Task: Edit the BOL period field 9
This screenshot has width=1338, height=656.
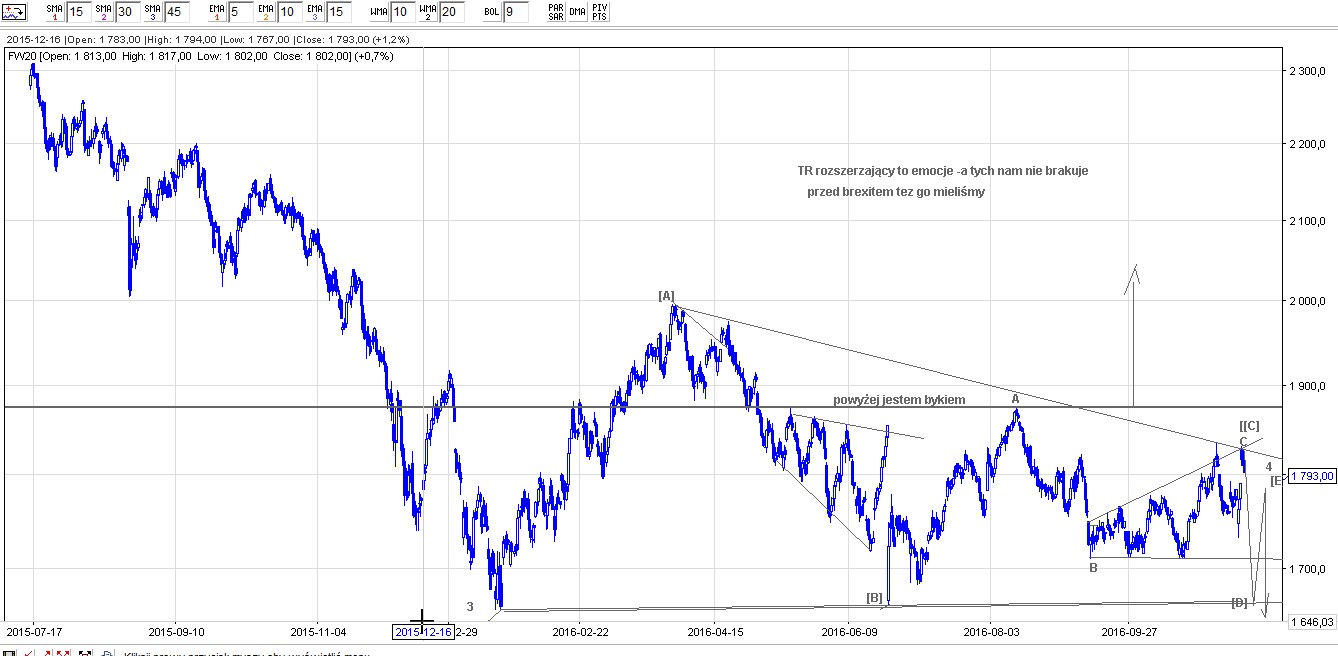Action: (x=516, y=13)
